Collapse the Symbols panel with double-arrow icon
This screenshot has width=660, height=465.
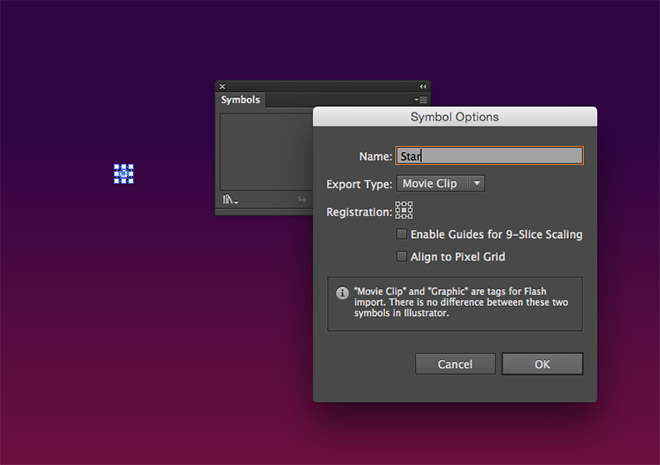(423, 86)
